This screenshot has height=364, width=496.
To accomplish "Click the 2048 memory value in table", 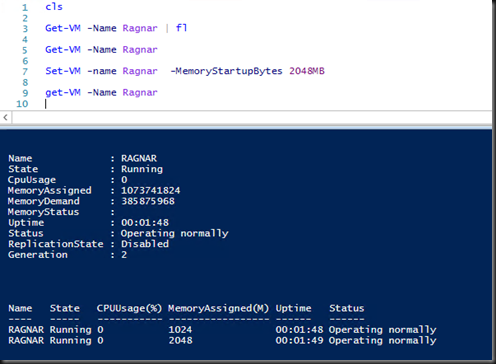I will (180, 340).
